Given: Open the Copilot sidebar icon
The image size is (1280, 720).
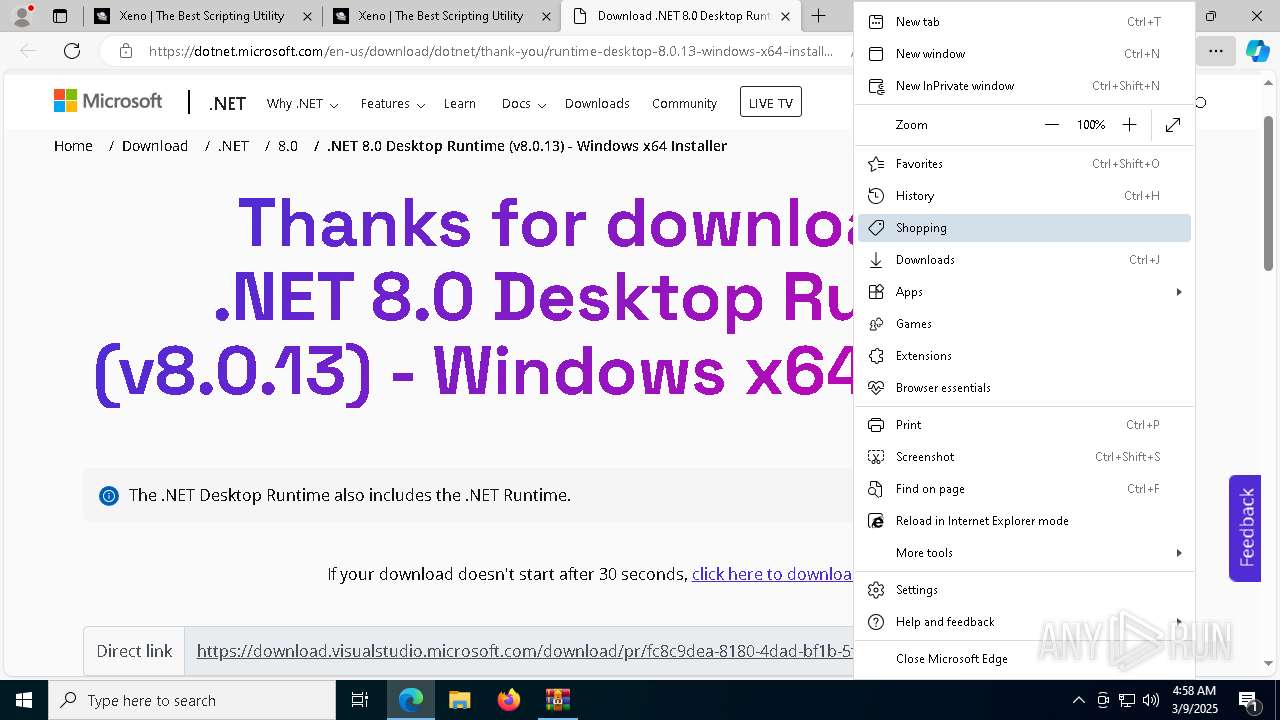Looking at the screenshot, I should (1257, 51).
